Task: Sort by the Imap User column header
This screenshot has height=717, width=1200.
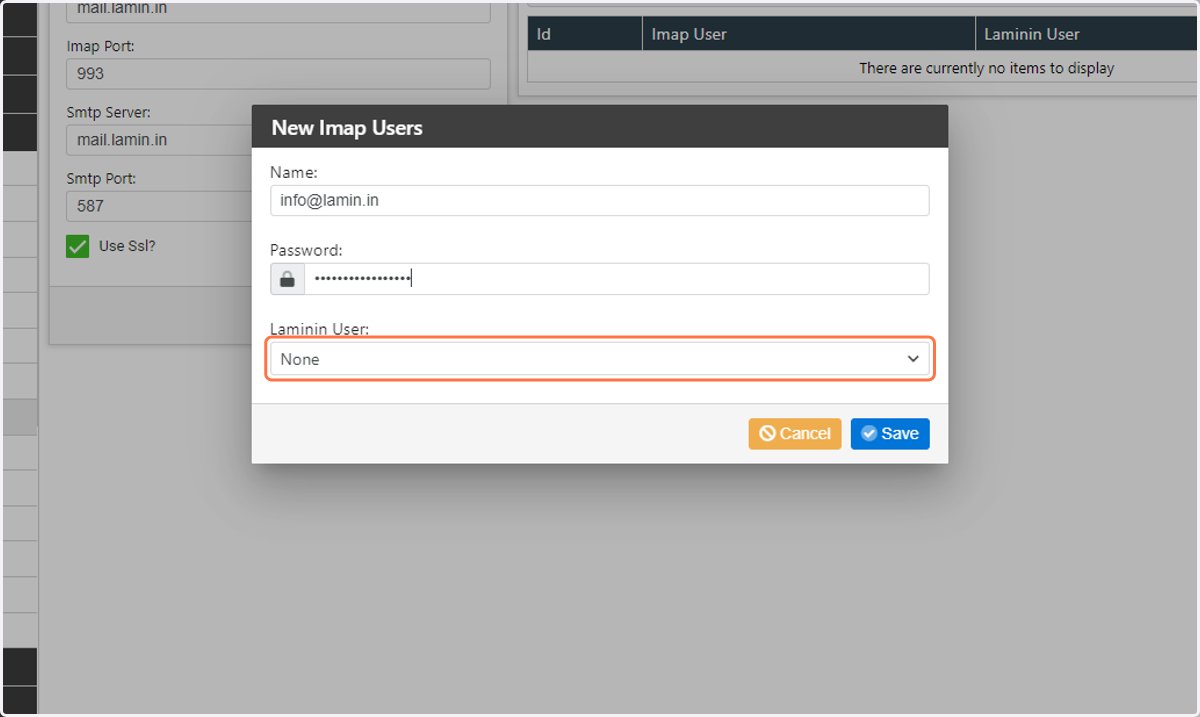Action: 808,34
